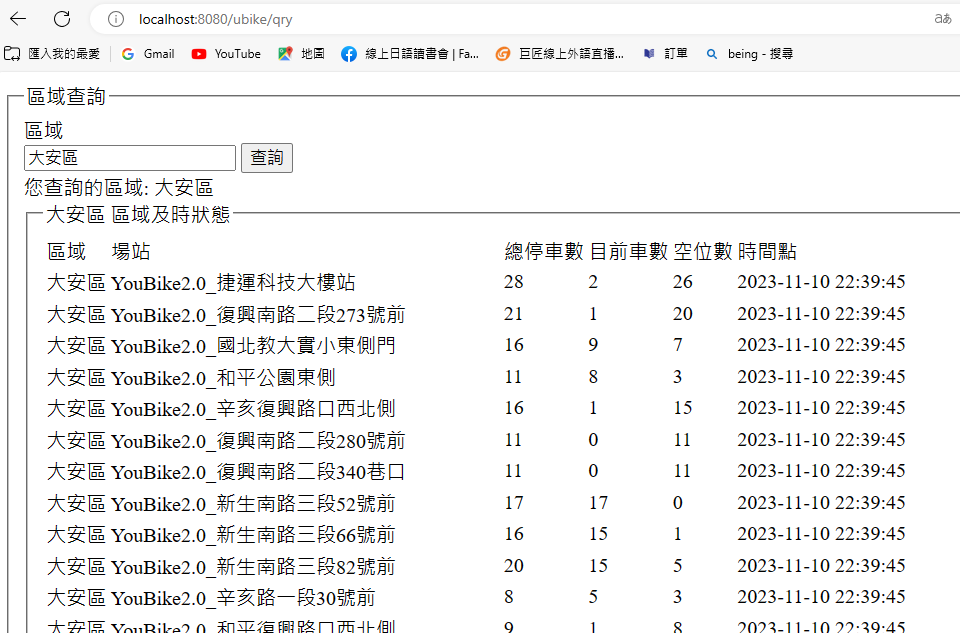Open 匯入我的最愛 import favorites folder
960x633 pixels.
[52, 54]
